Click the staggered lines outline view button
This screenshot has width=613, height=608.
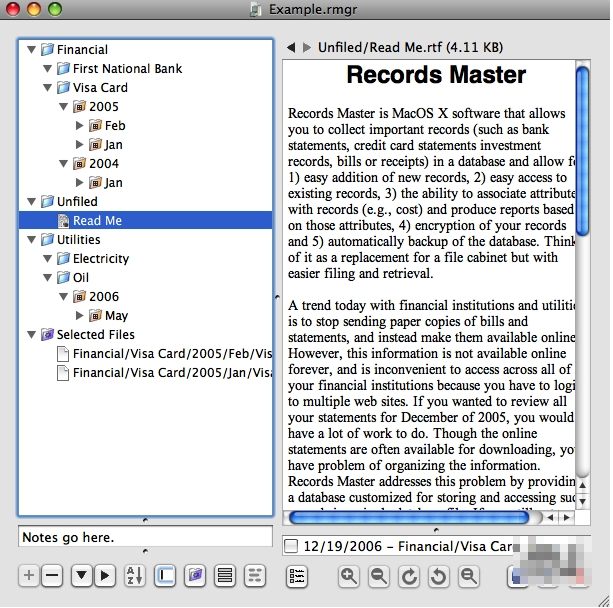click(x=255, y=576)
